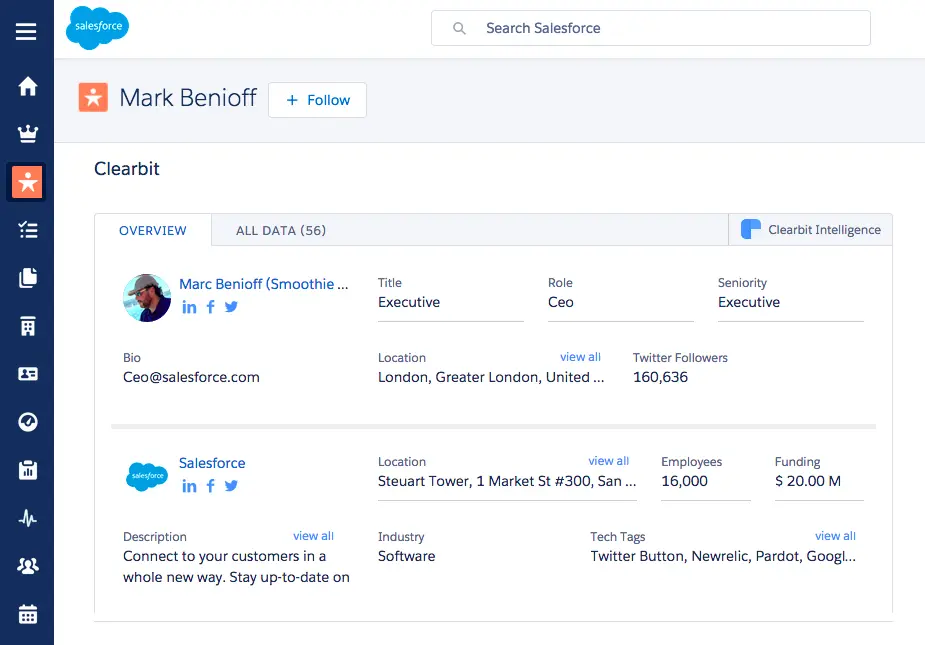Toggle the activity pulse icon in the sidebar
This screenshot has height=645, width=925.
pos(27,518)
